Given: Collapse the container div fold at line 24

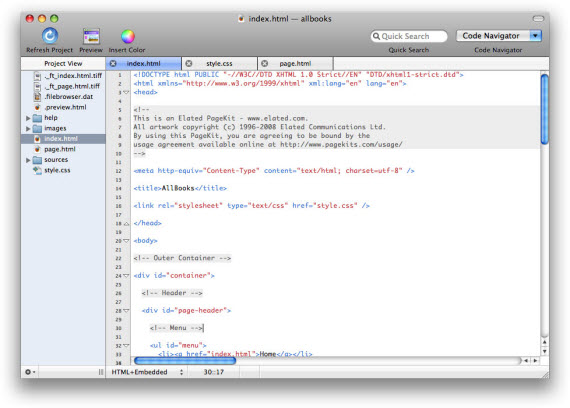Looking at the screenshot, I should tap(126, 276).
